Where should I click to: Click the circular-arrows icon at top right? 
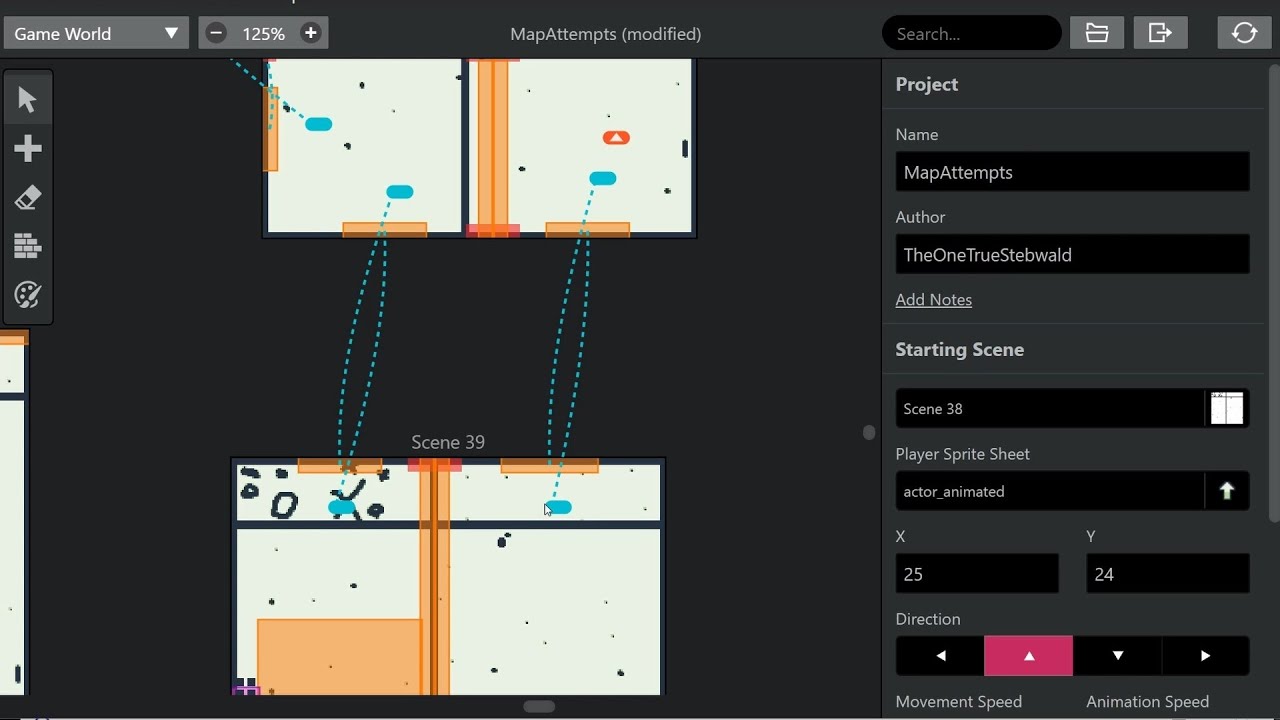coord(1244,33)
